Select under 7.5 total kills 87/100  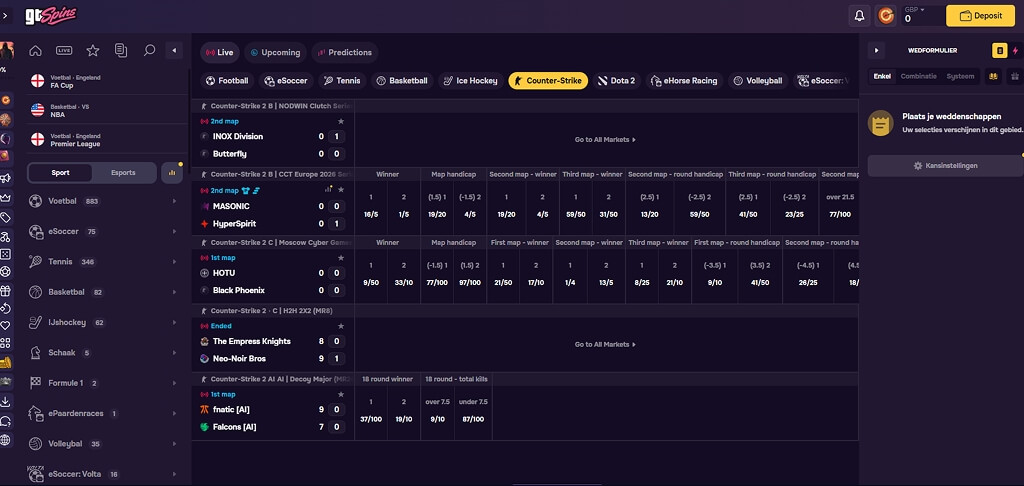(473, 412)
